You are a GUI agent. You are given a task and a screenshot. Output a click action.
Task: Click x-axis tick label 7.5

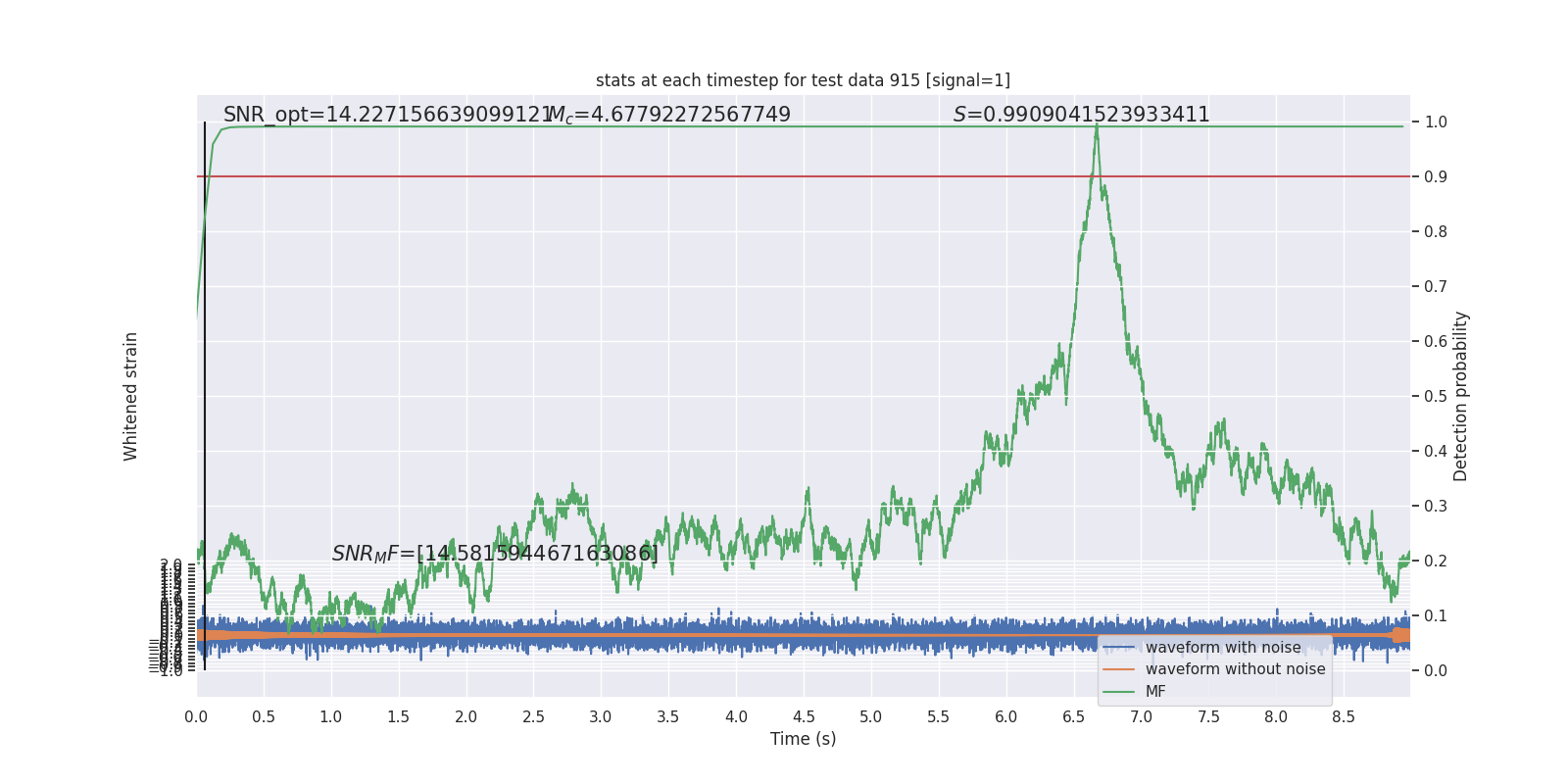(1209, 717)
